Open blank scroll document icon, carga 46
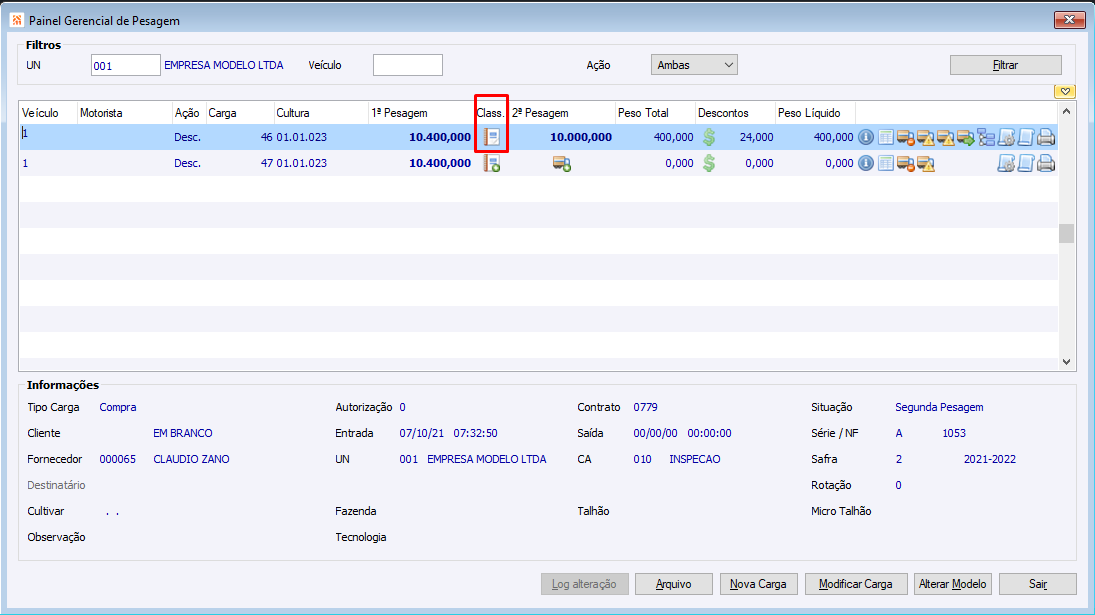Image resolution: width=1095 pixels, height=615 pixels. coord(1026,138)
